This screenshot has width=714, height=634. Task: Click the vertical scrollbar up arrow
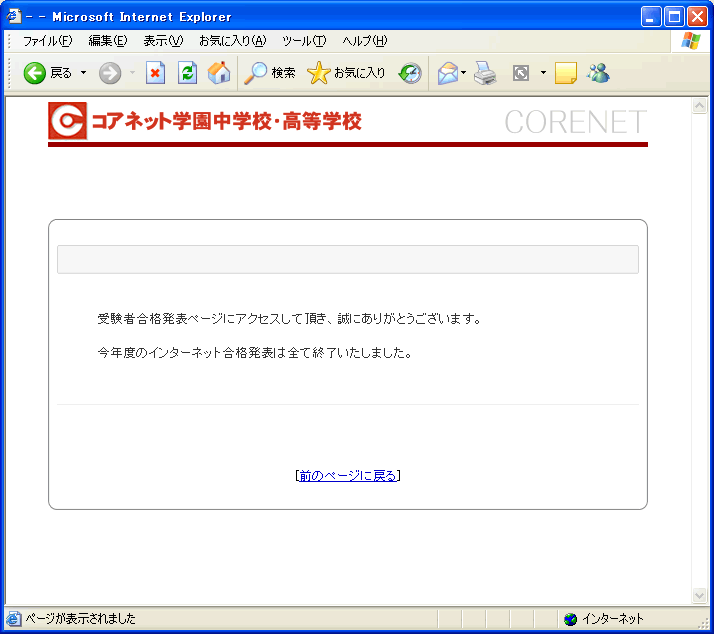699,106
